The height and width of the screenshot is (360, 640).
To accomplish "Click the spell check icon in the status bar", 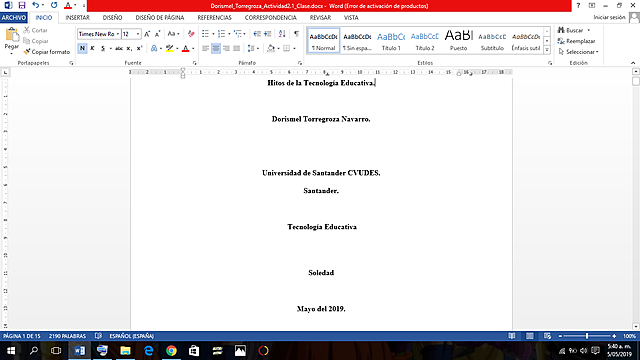I will (x=98, y=336).
